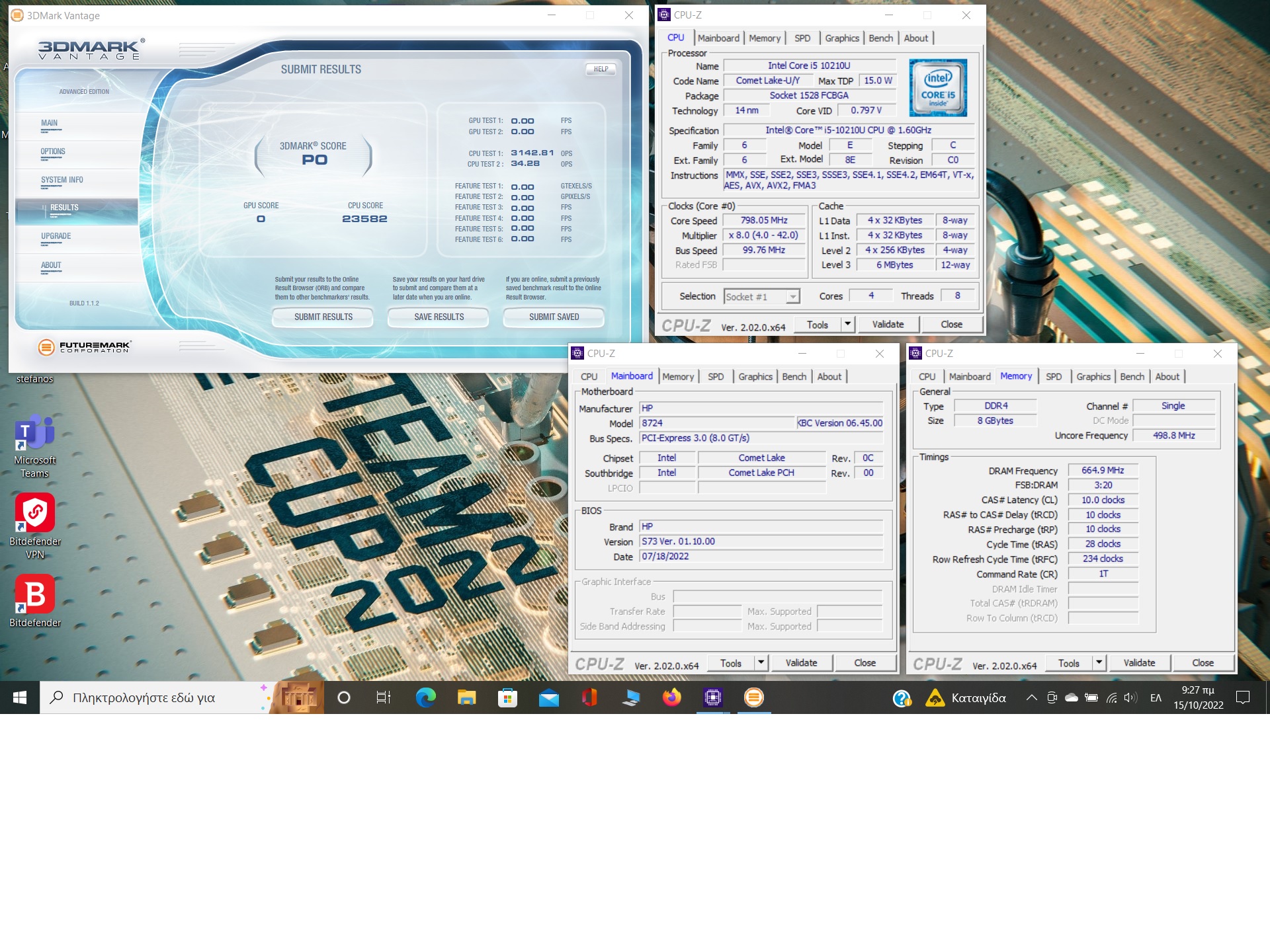Open Task View on taskbar

pos(384,697)
